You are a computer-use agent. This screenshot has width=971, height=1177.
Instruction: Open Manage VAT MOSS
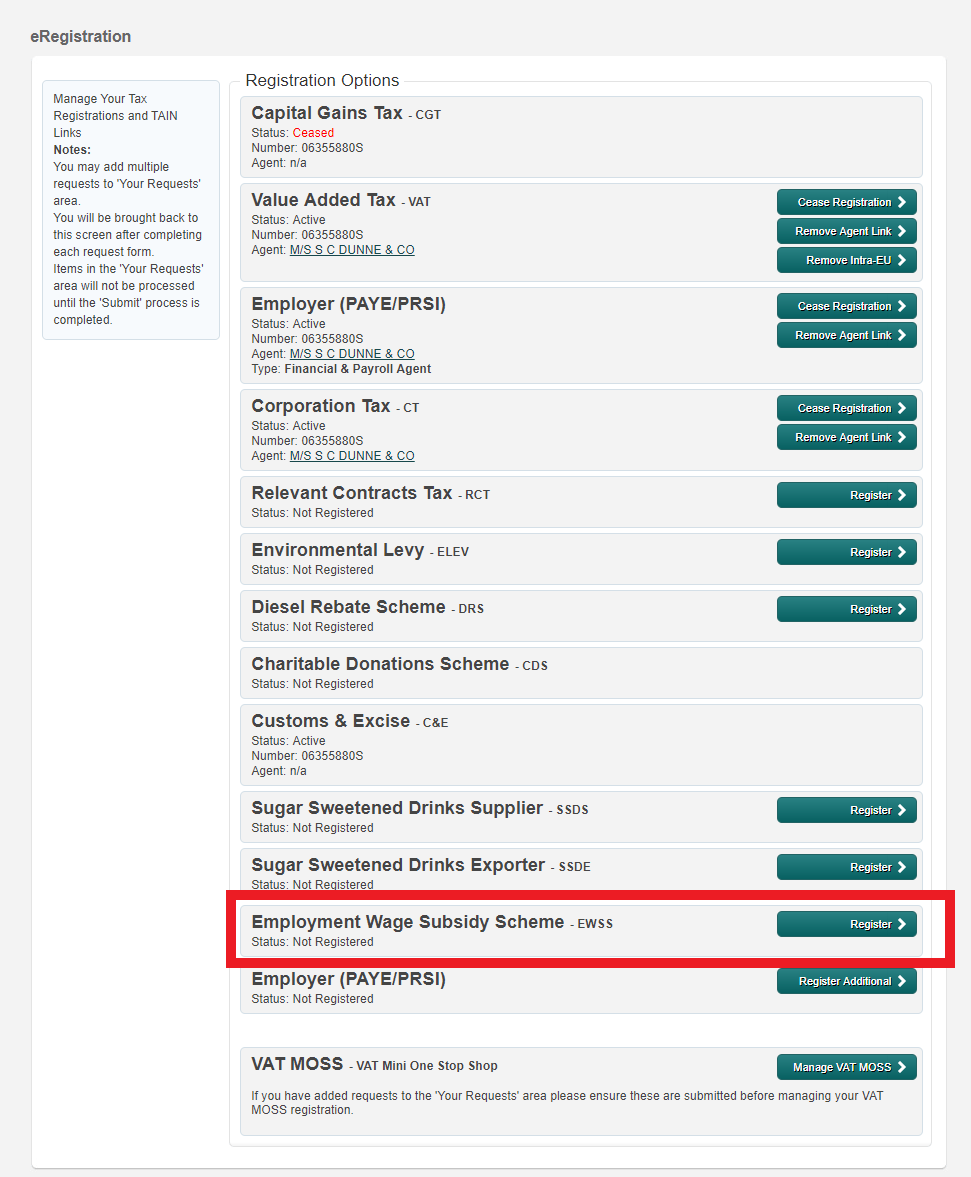point(847,1066)
